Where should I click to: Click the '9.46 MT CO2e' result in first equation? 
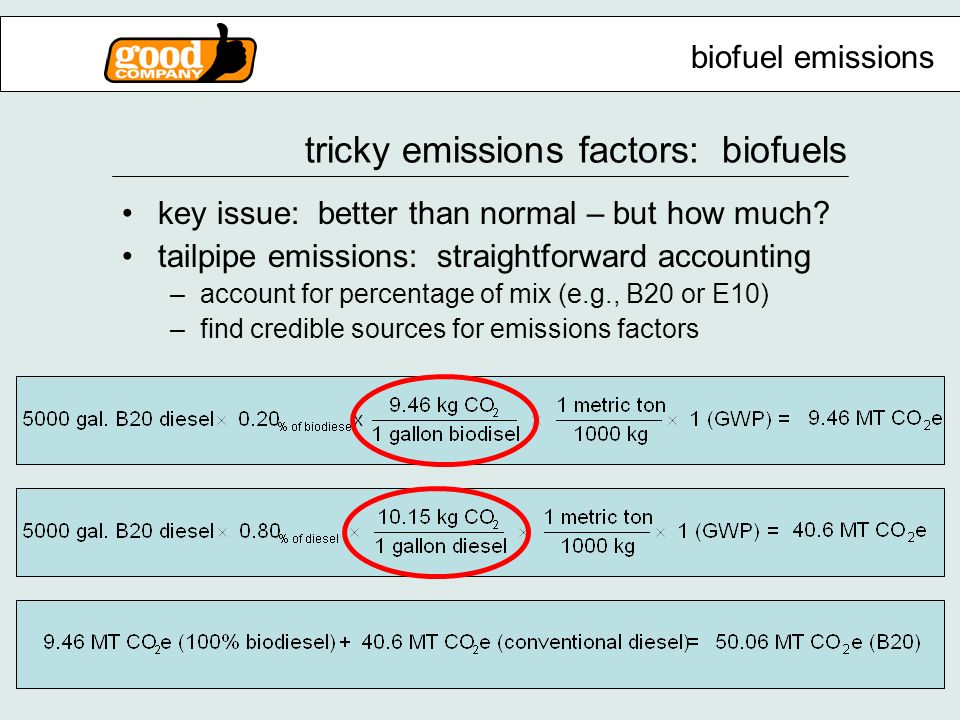(x=875, y=419)
